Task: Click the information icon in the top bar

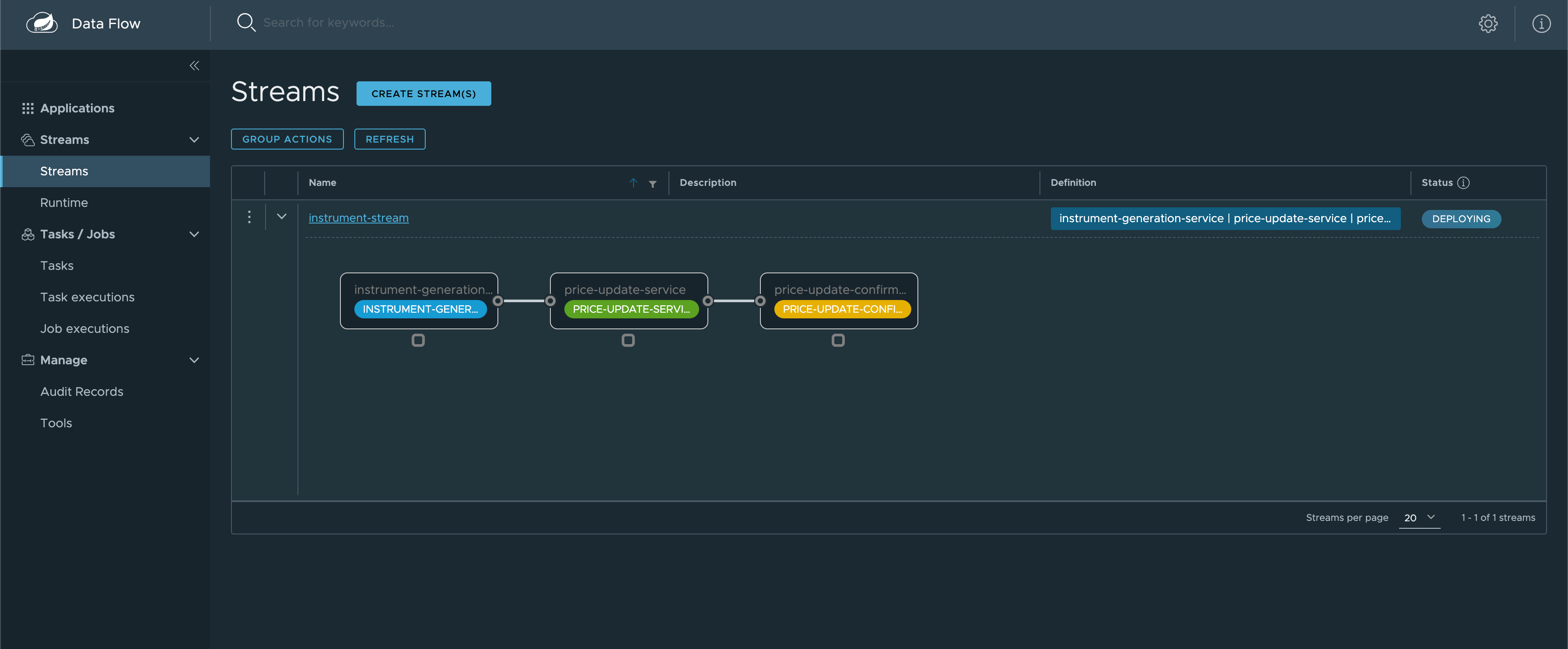Action: tap(1541, 23)
